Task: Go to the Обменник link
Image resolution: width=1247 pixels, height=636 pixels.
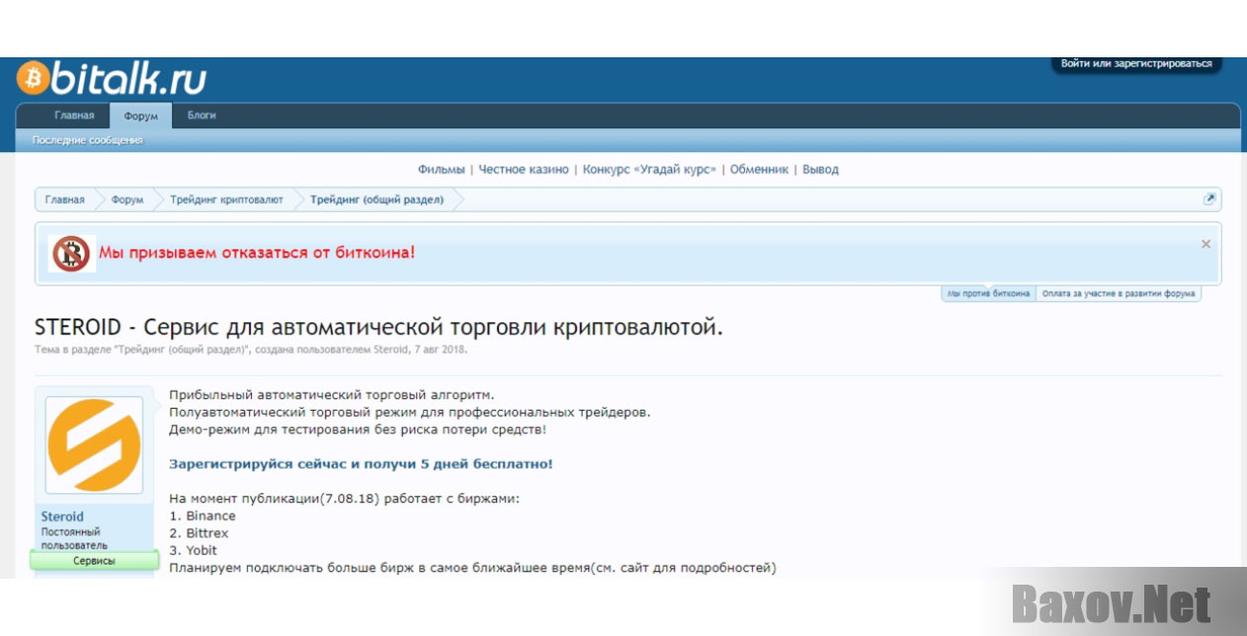Action: tap(759, 169)
